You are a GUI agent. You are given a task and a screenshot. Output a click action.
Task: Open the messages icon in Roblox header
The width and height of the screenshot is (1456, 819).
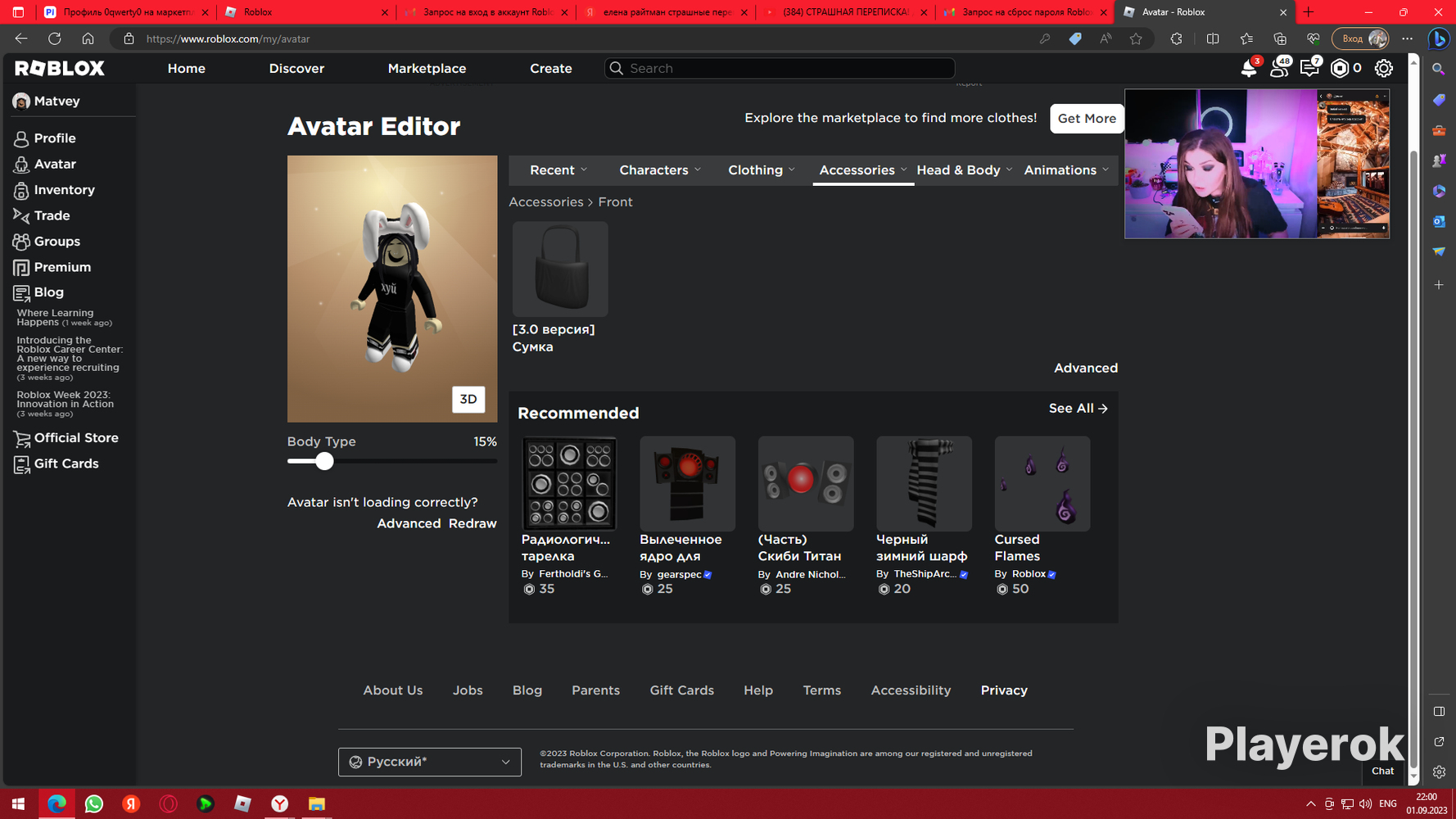coord(1309,68)
